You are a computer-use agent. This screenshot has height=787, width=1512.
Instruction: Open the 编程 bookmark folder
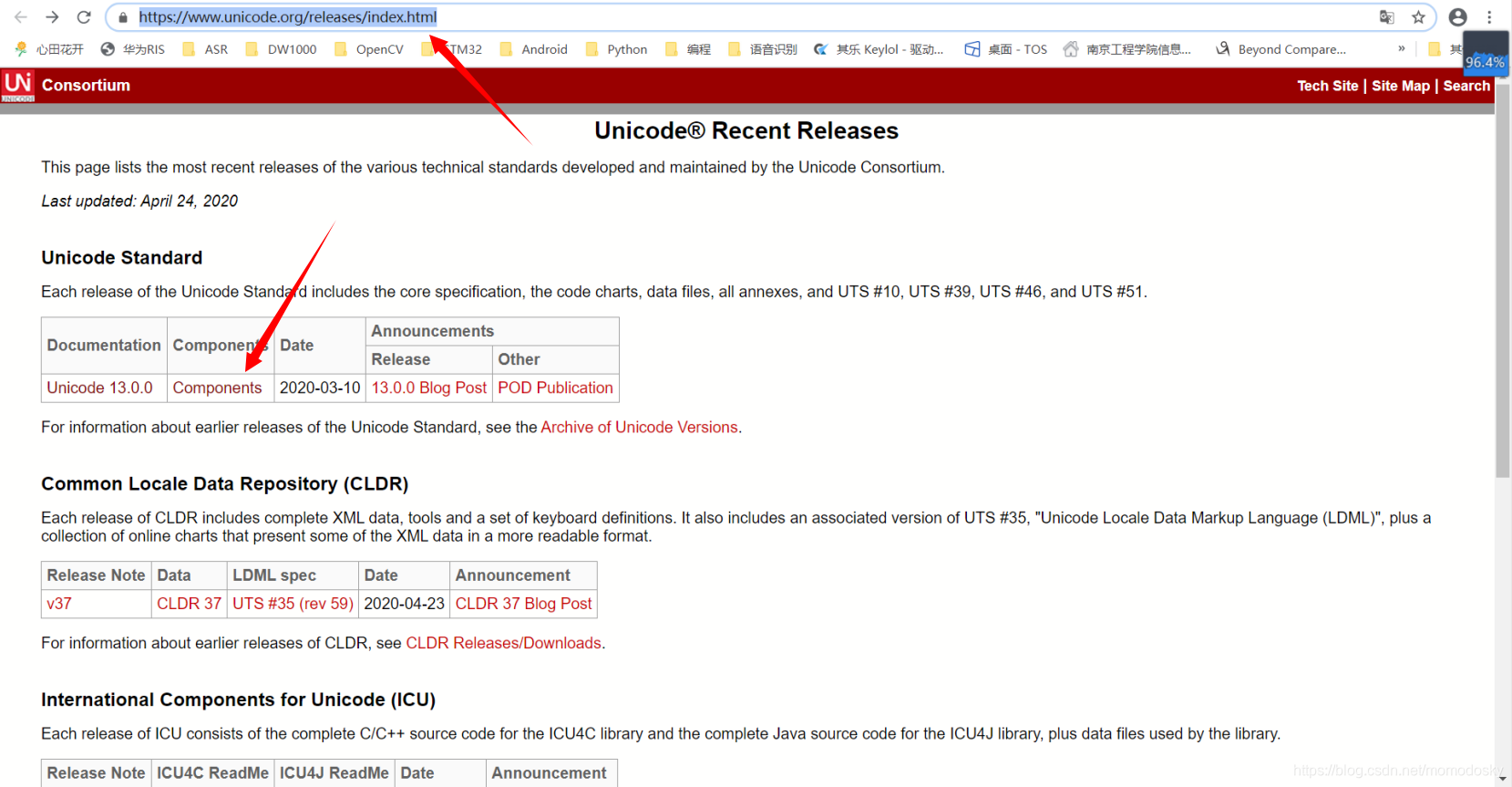[x=688, y=49]
